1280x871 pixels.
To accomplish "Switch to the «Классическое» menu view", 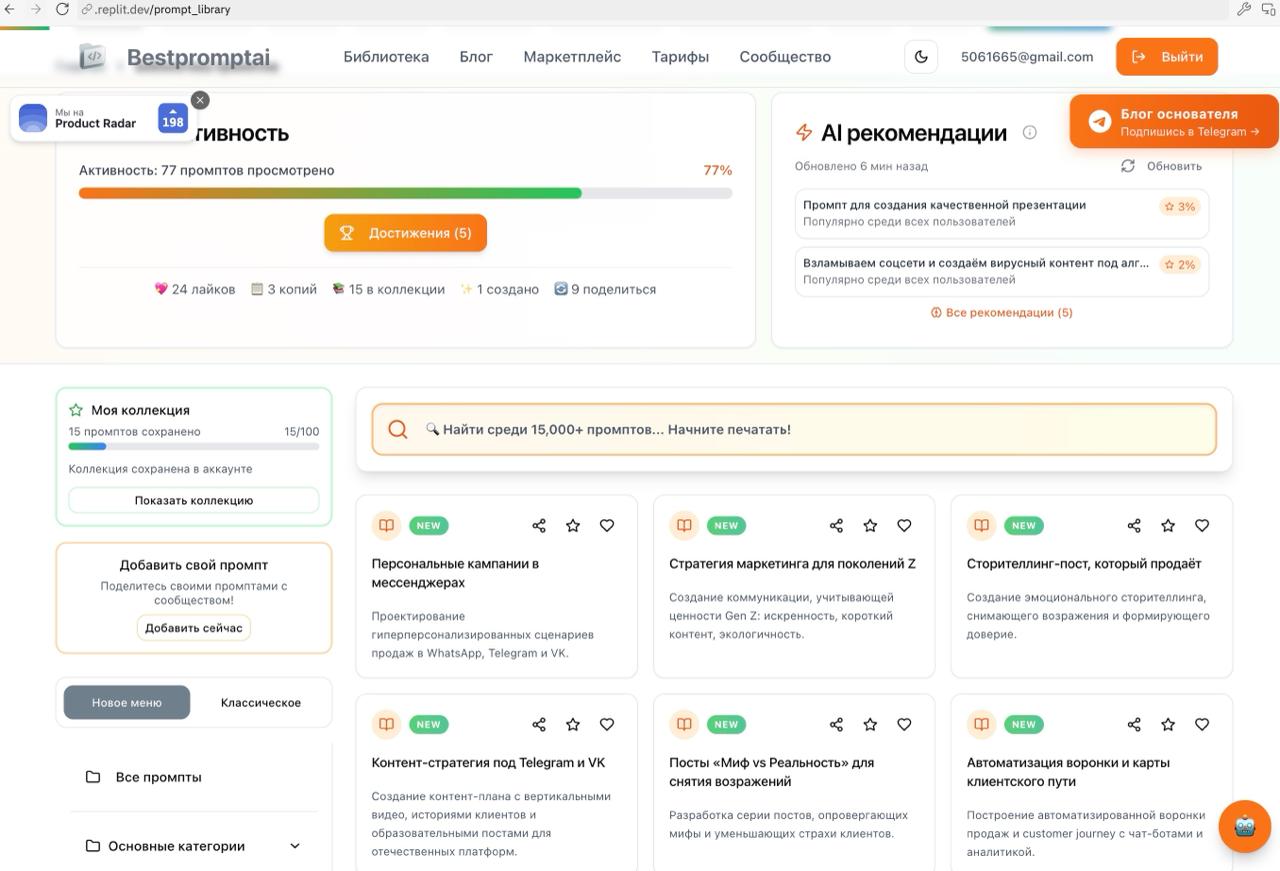I will pos(261,702).
